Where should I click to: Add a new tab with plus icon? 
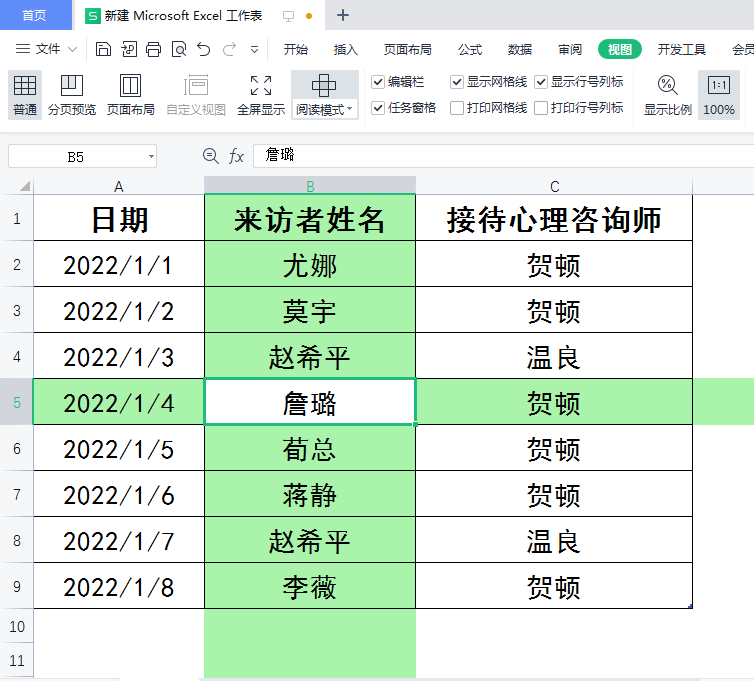point(343,15)
